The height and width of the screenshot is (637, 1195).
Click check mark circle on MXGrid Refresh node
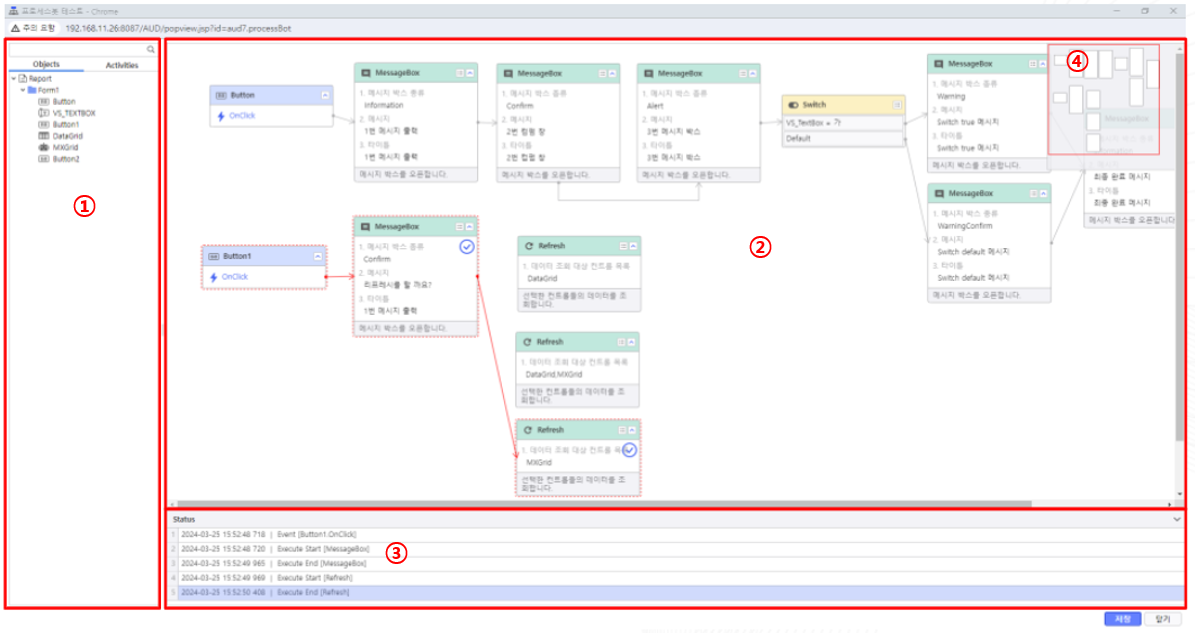click(630, 450)
